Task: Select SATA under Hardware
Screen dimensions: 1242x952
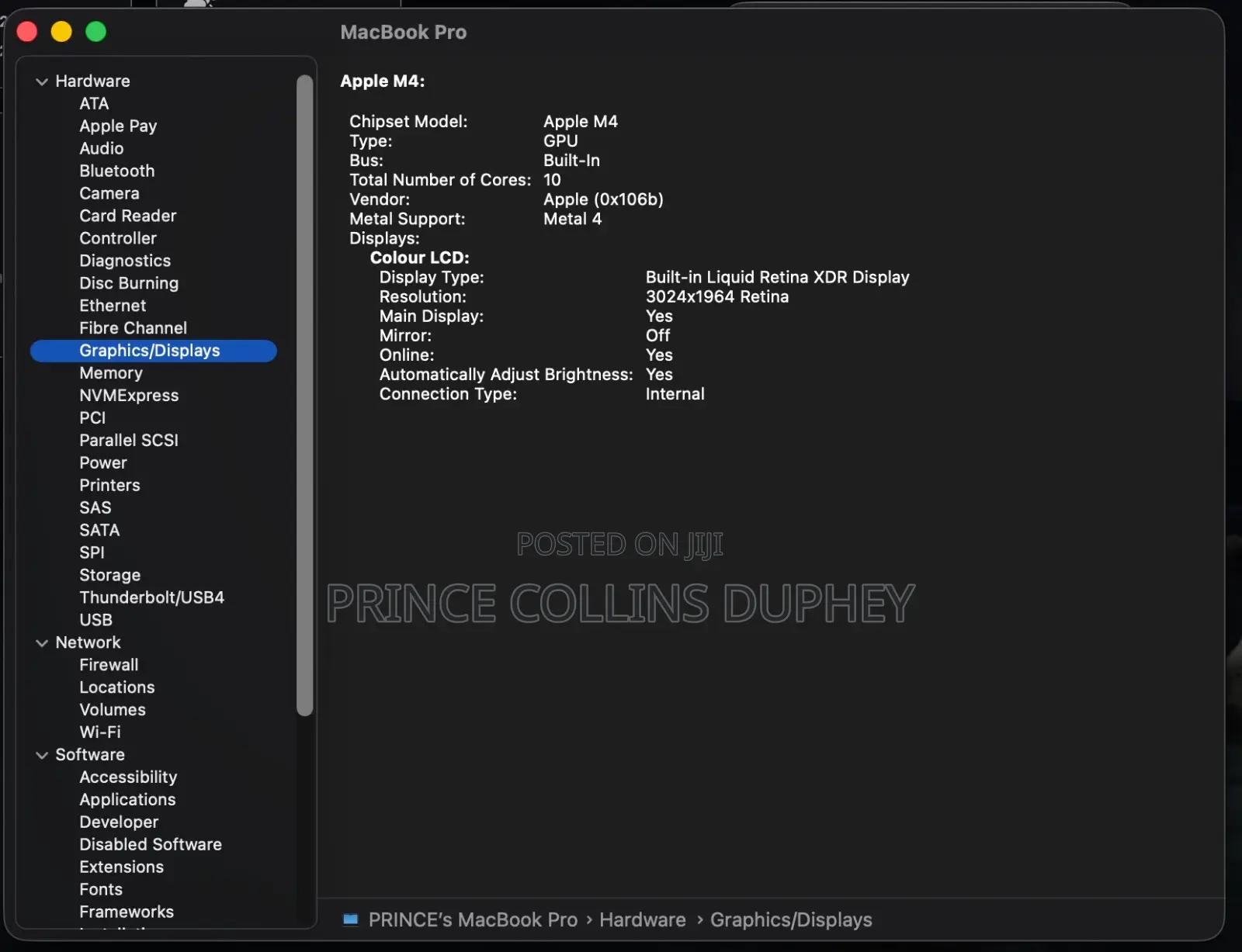Action: (99, 531)
